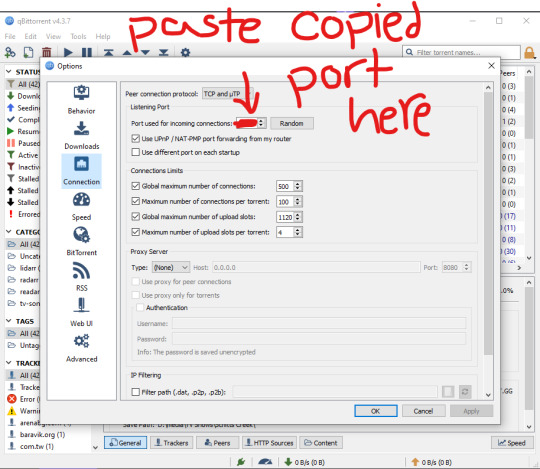Open the View menu
This screenshot has width=540, height=469.
pos(53,36)
